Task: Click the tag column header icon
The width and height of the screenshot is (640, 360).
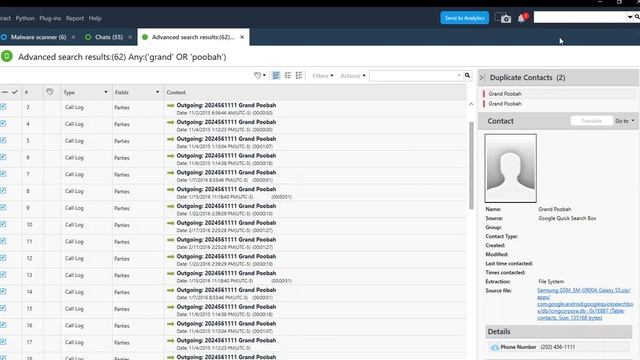Action: (x=50, y=92)
